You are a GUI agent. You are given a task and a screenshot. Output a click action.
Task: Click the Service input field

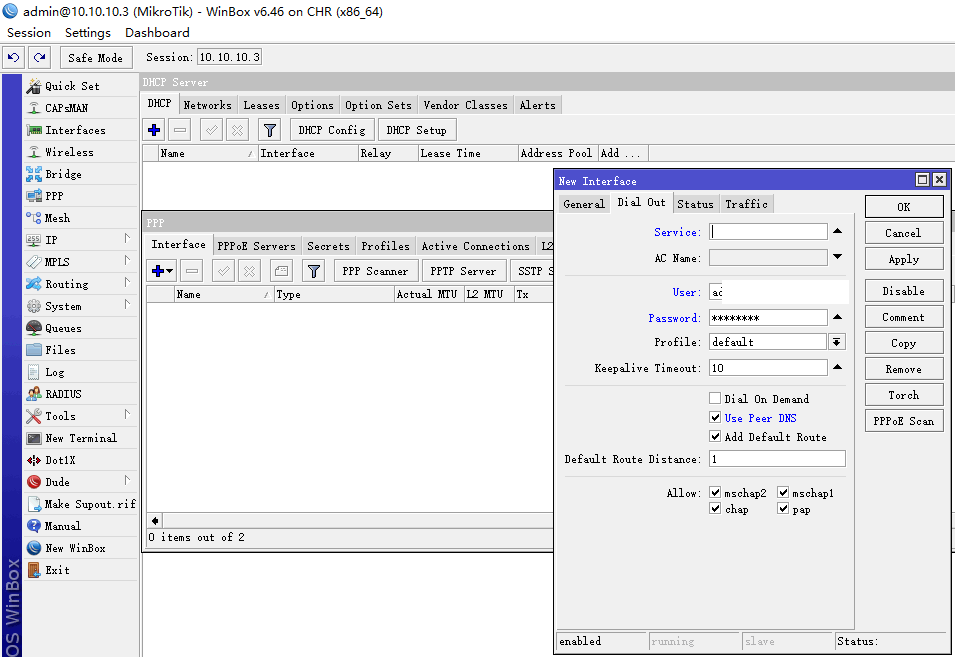click(x=768, y=231)
